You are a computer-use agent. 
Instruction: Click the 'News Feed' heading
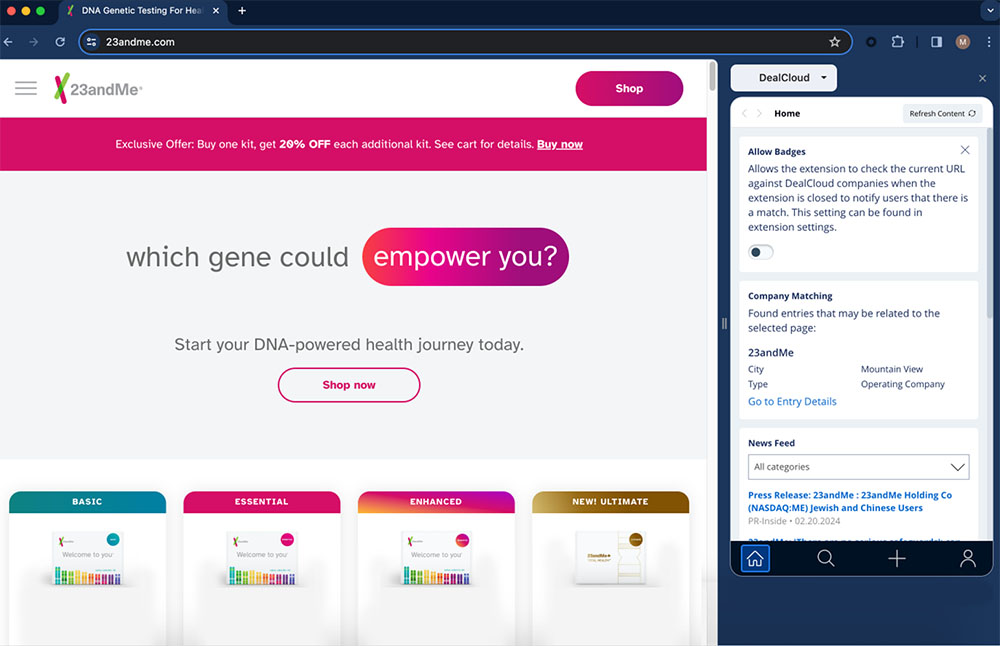click(x=771, y=443)
